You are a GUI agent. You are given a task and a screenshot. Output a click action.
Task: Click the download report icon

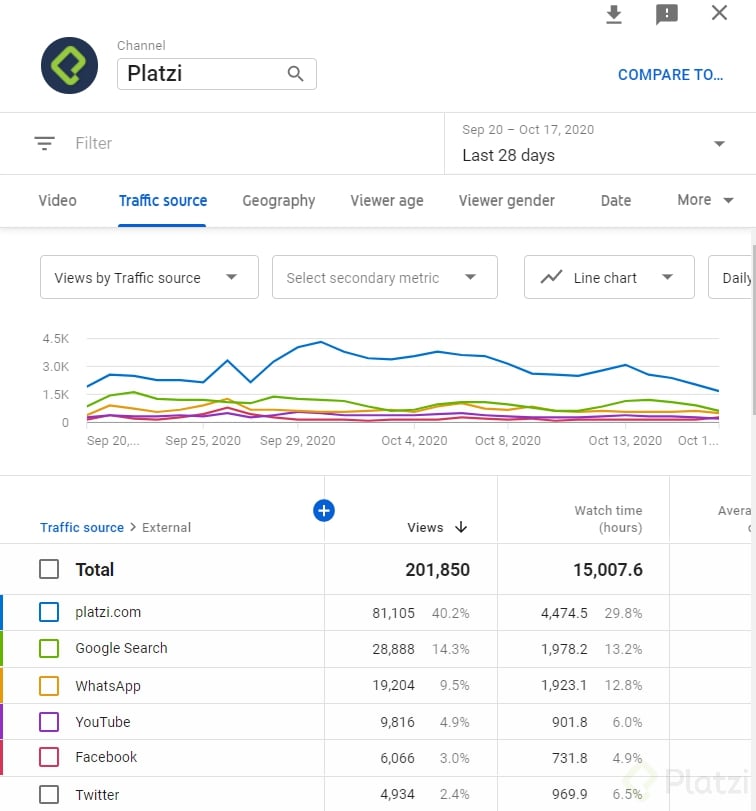pos(614,14)
